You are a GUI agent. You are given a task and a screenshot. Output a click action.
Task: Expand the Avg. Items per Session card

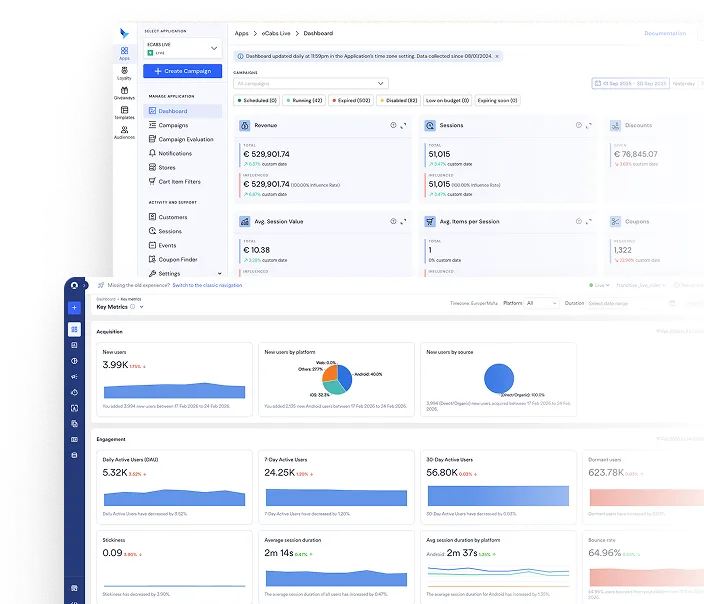(x=589, y=221)
